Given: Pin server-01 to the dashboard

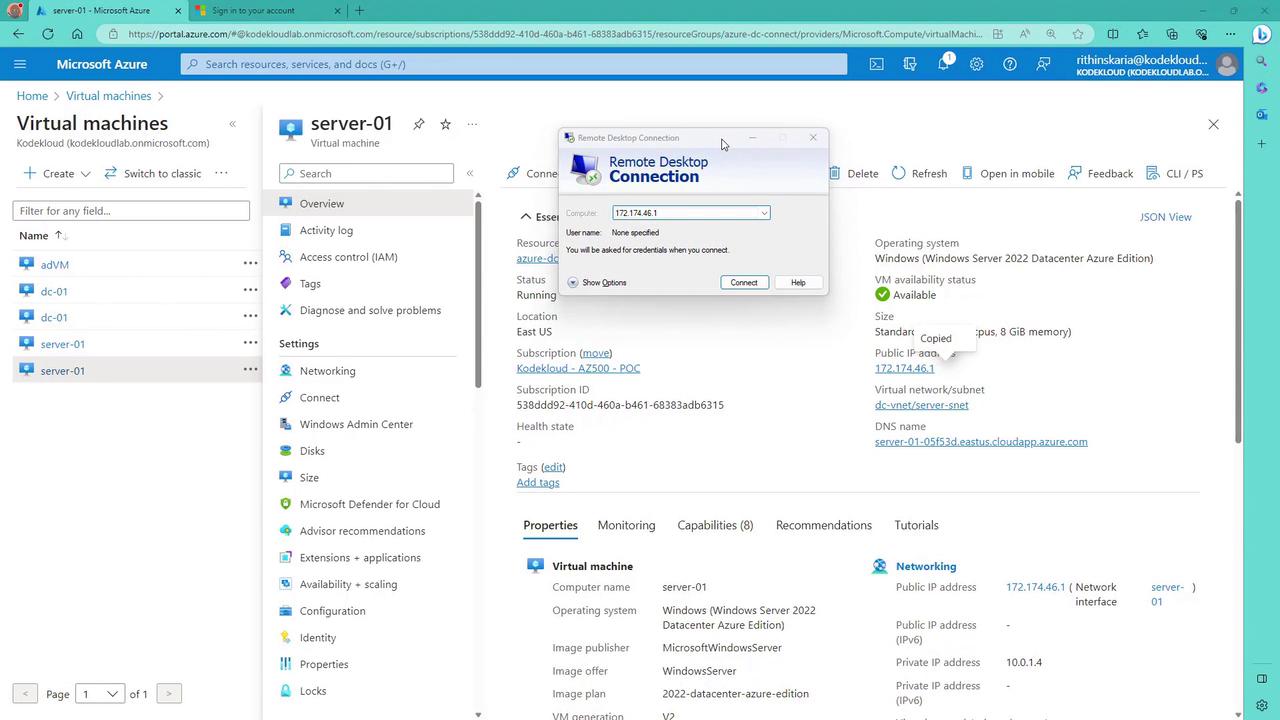Looking at the screenshot, I should 419,124.
